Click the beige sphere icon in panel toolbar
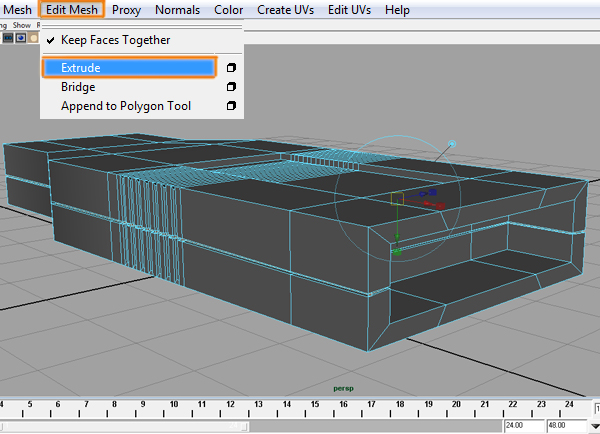600x434 pixels. coord(34,38)
